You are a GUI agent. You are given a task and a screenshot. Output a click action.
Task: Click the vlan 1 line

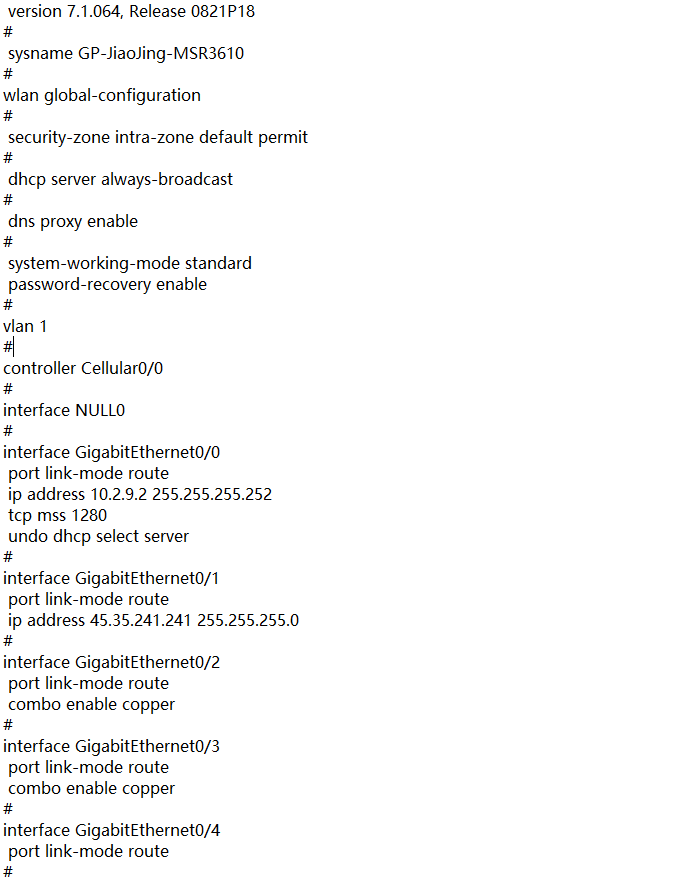(25, 326)
